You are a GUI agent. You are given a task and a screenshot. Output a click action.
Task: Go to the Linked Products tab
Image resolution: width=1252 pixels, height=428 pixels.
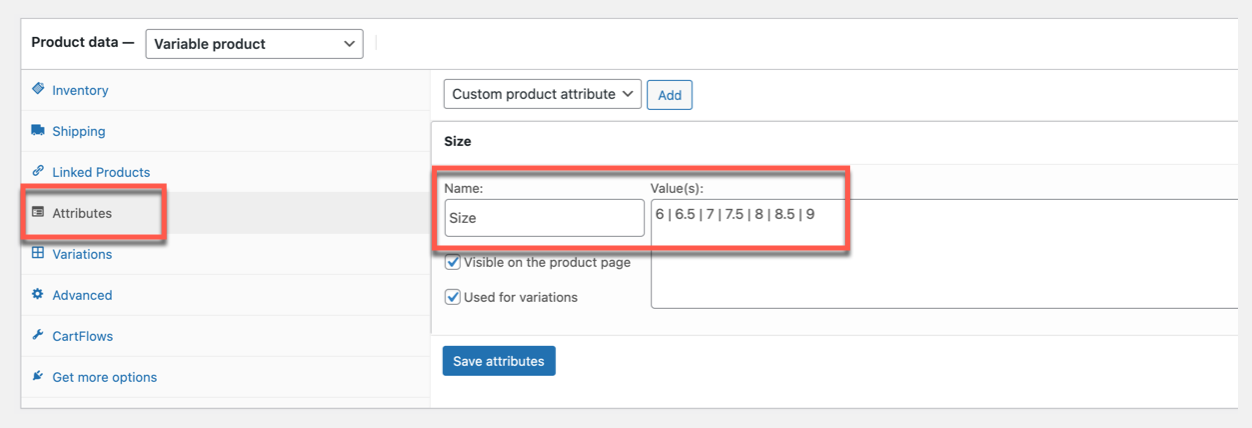[x=101, y=172]
